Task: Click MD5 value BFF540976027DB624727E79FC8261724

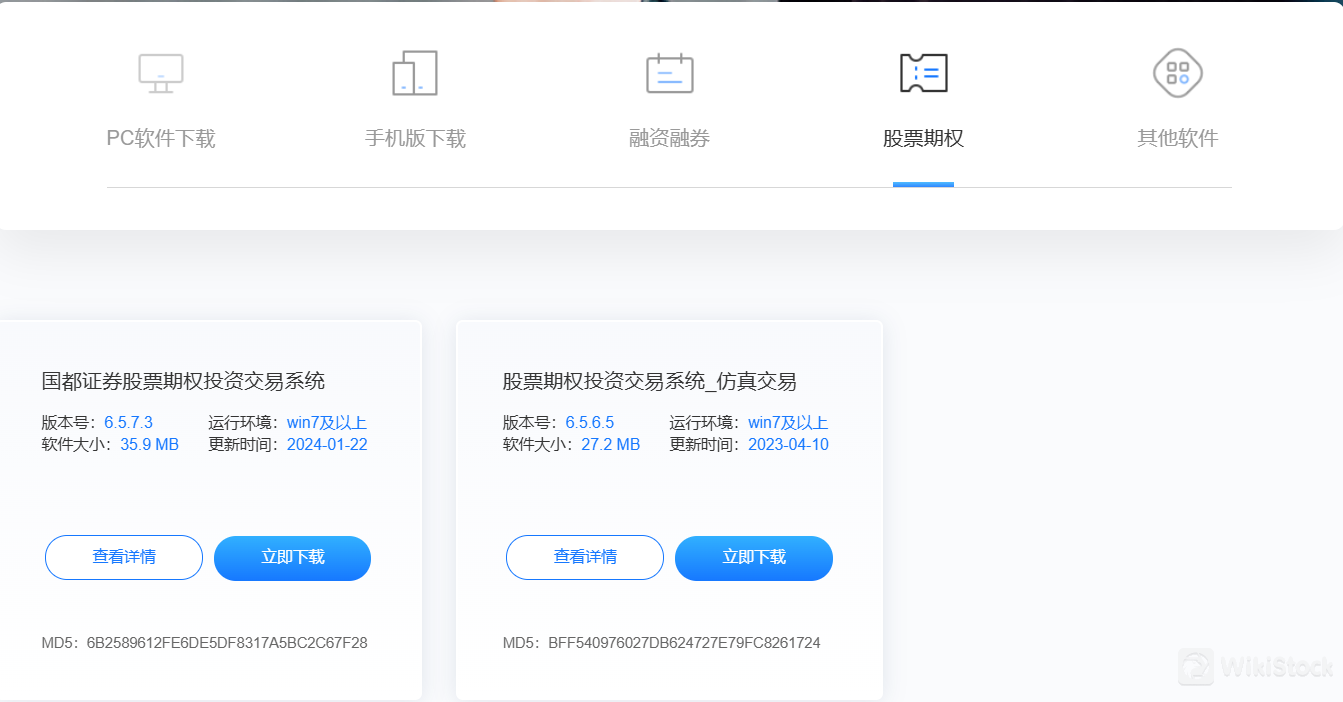Action: click(x=684, y=643)
